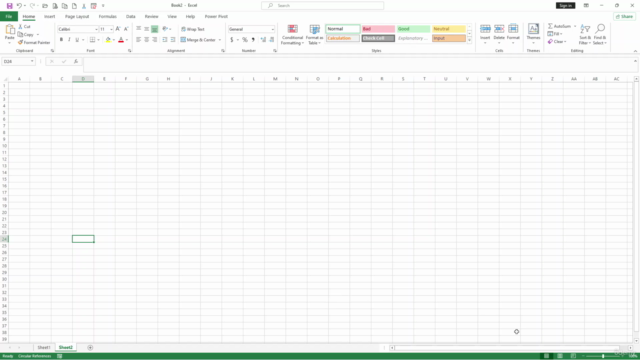Open the Format cells menu in Cells group
The width and height of the screenshot is (640, 360).
513,34
